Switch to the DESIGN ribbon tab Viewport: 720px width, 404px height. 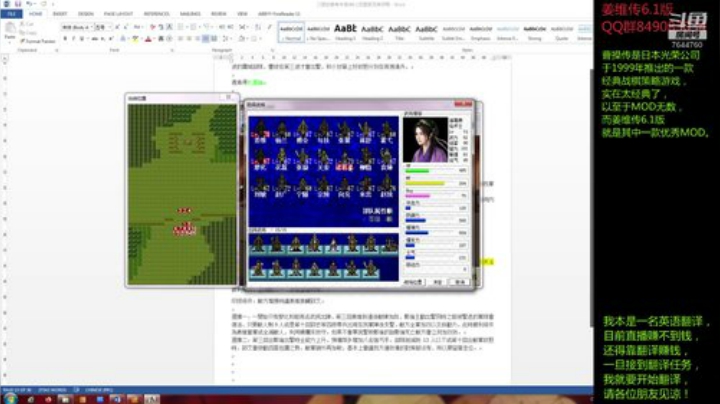[x=85, y=14]
